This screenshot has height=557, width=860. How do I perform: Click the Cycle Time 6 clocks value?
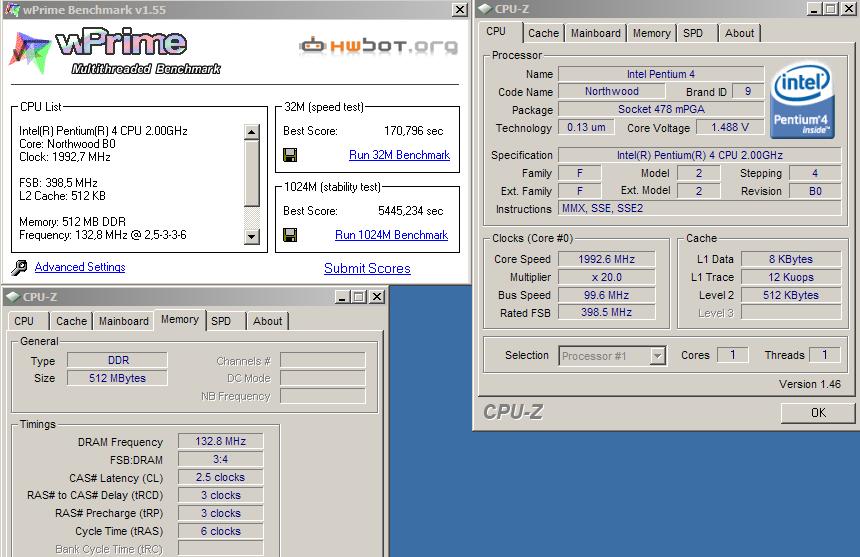coord(220,531)
